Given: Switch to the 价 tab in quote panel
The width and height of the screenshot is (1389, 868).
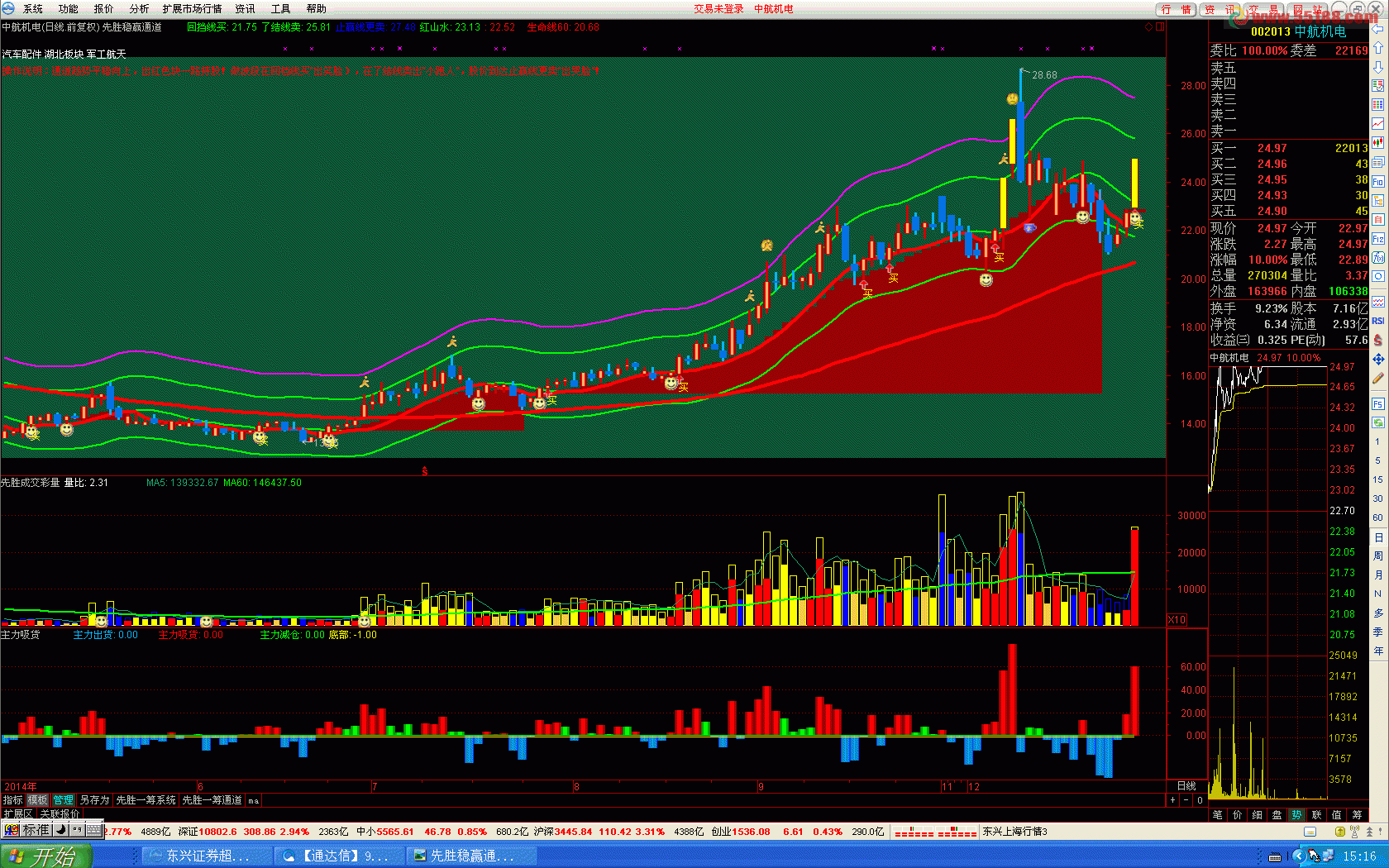Looking at the screenshot, I should coord(1238,814).
